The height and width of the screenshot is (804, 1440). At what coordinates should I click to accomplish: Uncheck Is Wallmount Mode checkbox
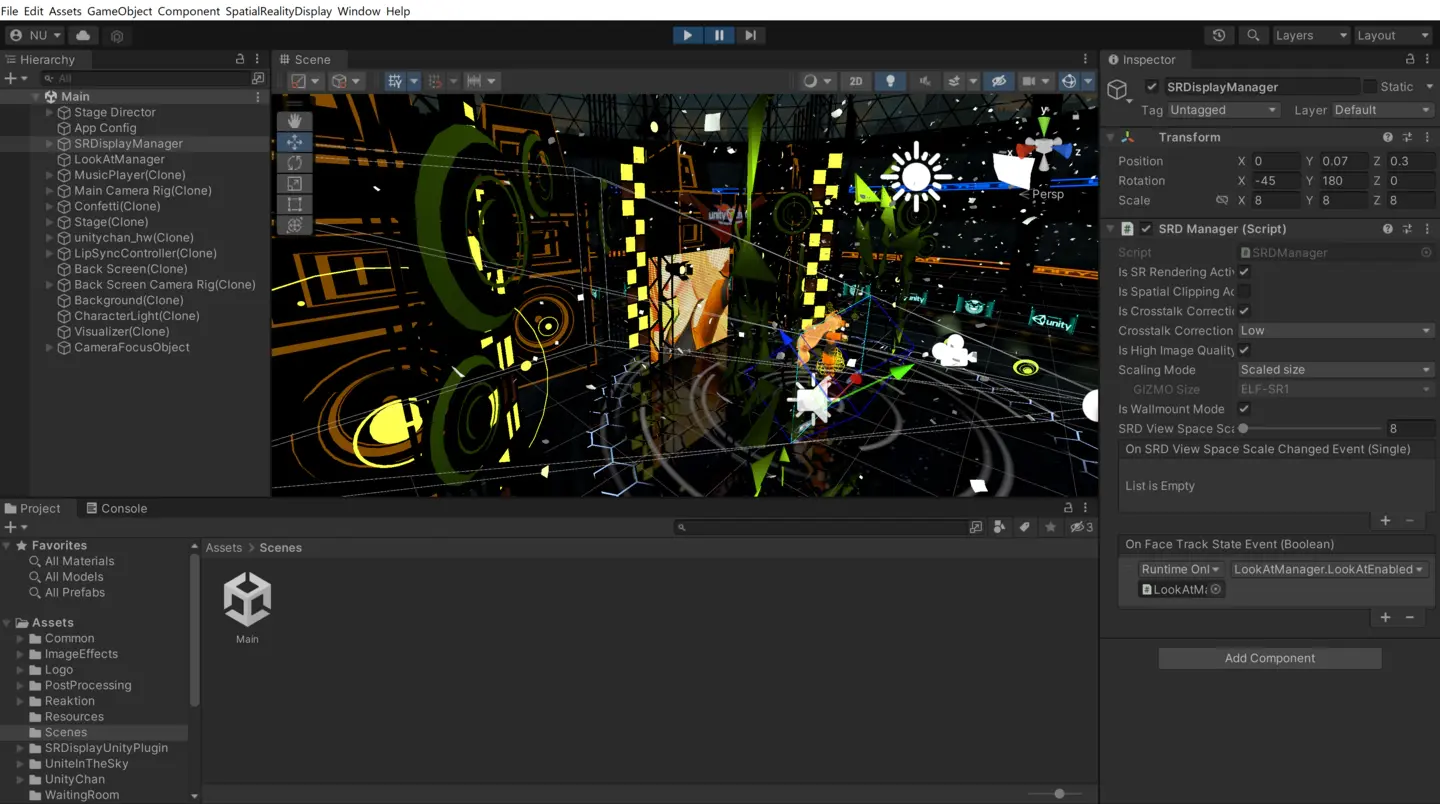[x=1244, y=409]
